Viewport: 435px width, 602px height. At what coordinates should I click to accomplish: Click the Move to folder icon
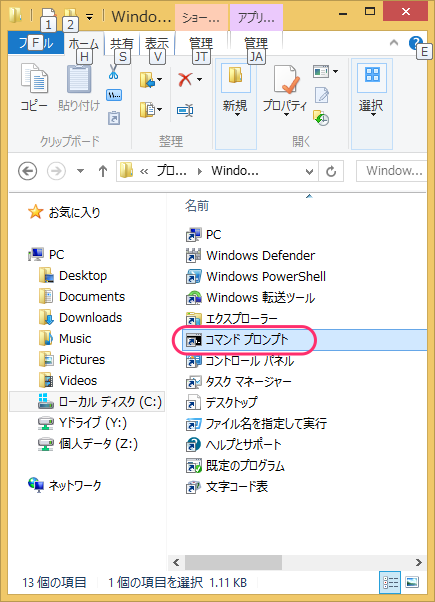[x=147, y=80]
